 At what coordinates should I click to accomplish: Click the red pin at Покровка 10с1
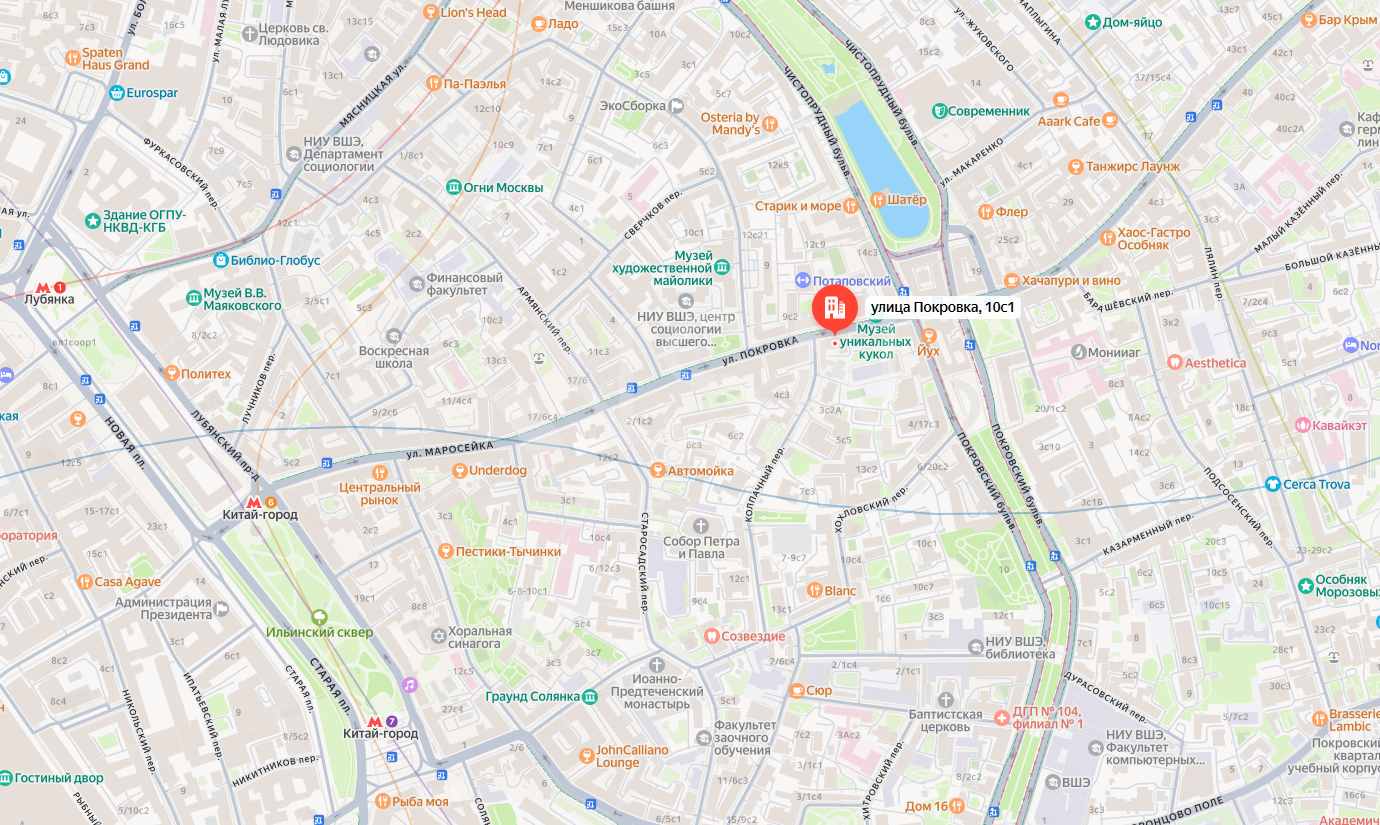[835, 309]
